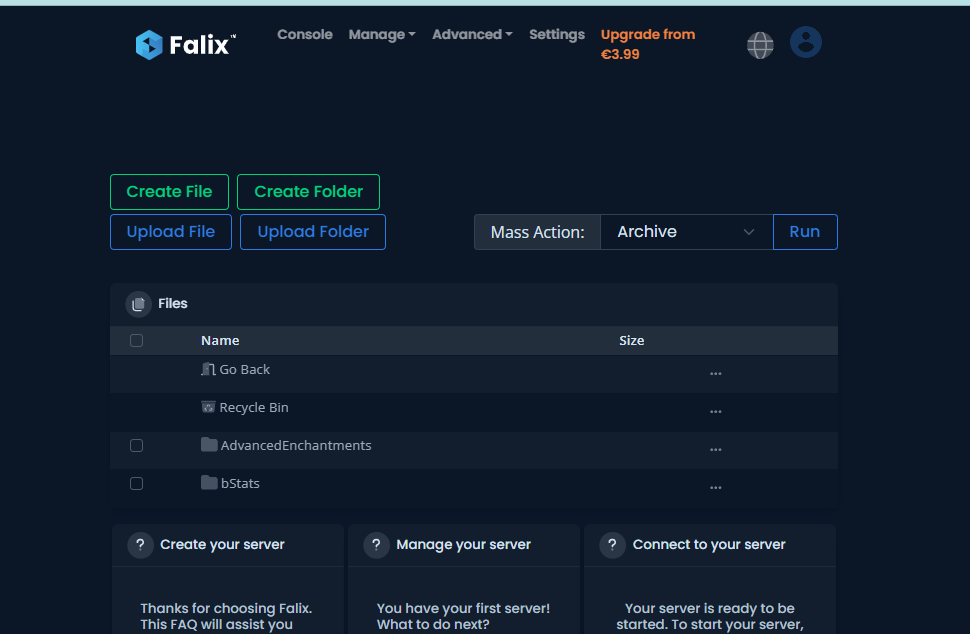Click the Create your server heading

pyautogui.click(x=222, y=545)
